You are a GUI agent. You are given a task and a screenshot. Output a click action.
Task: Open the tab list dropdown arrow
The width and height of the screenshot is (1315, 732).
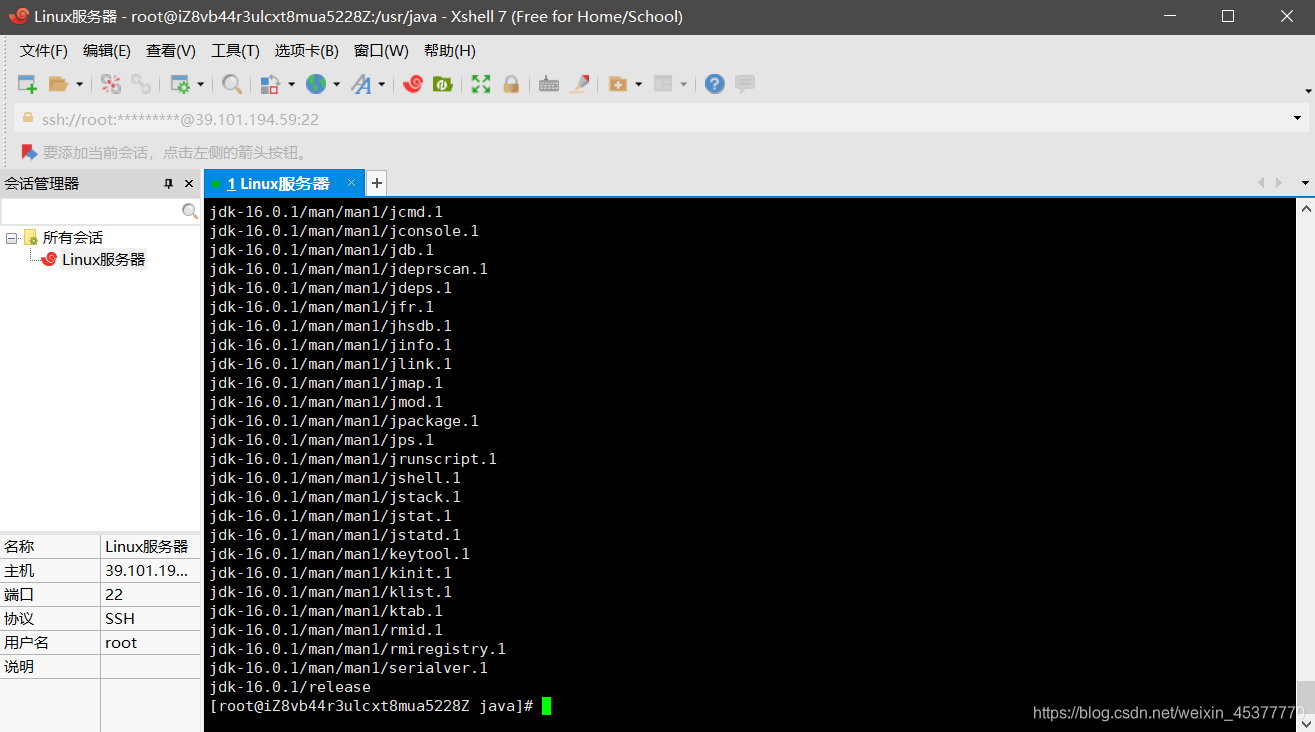(1305, 184)
